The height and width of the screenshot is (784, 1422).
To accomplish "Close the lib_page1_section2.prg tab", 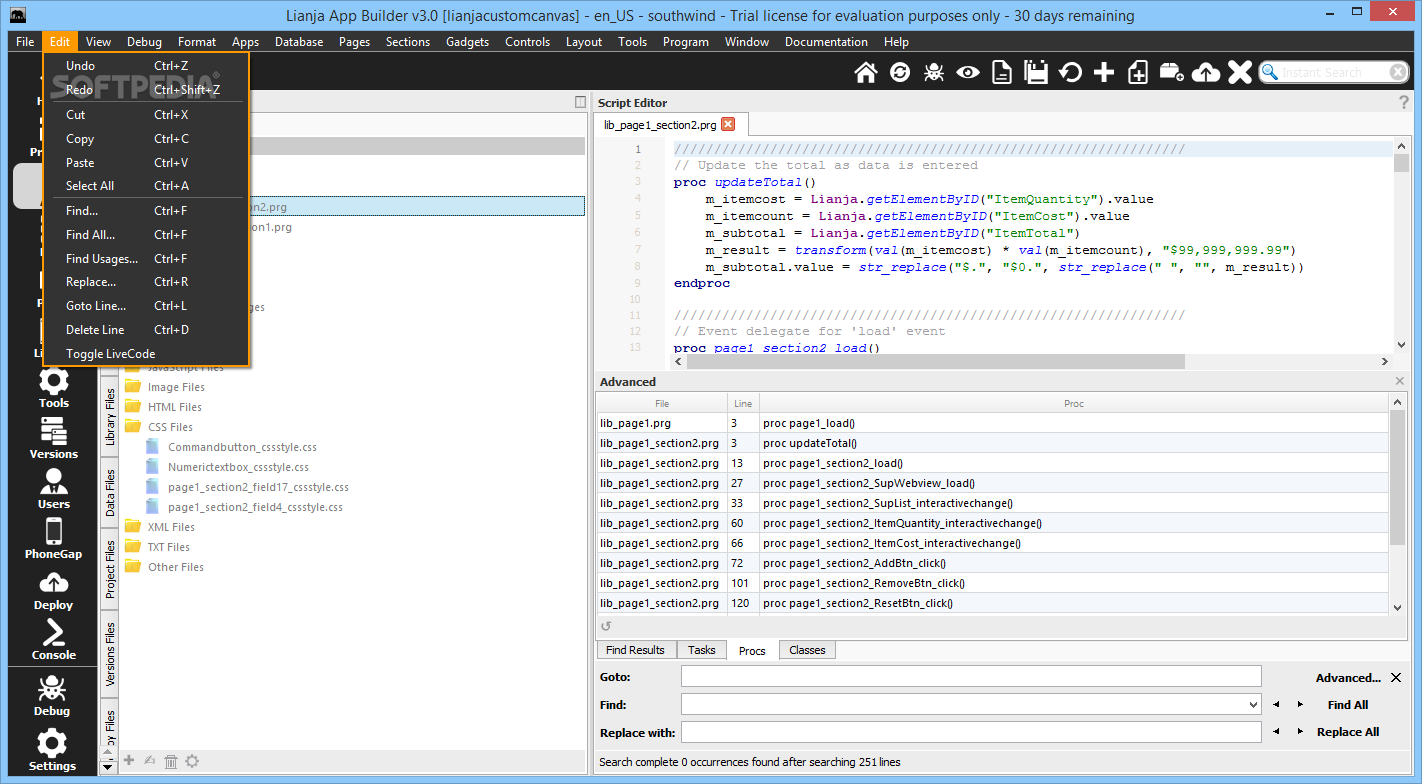I will tap(728, 125).
